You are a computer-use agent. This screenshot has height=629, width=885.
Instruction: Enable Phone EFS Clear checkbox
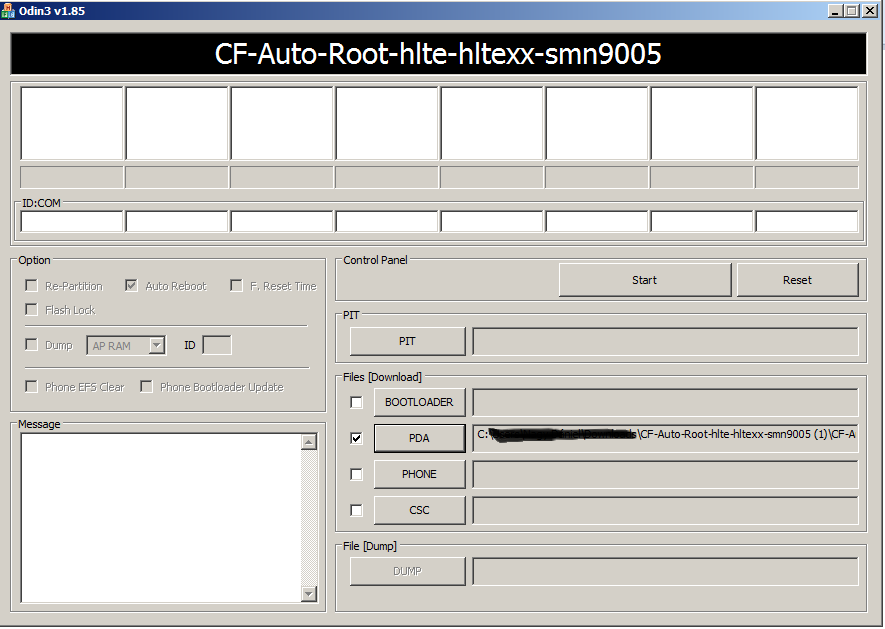pyautogui.click(x=32, y=386)
